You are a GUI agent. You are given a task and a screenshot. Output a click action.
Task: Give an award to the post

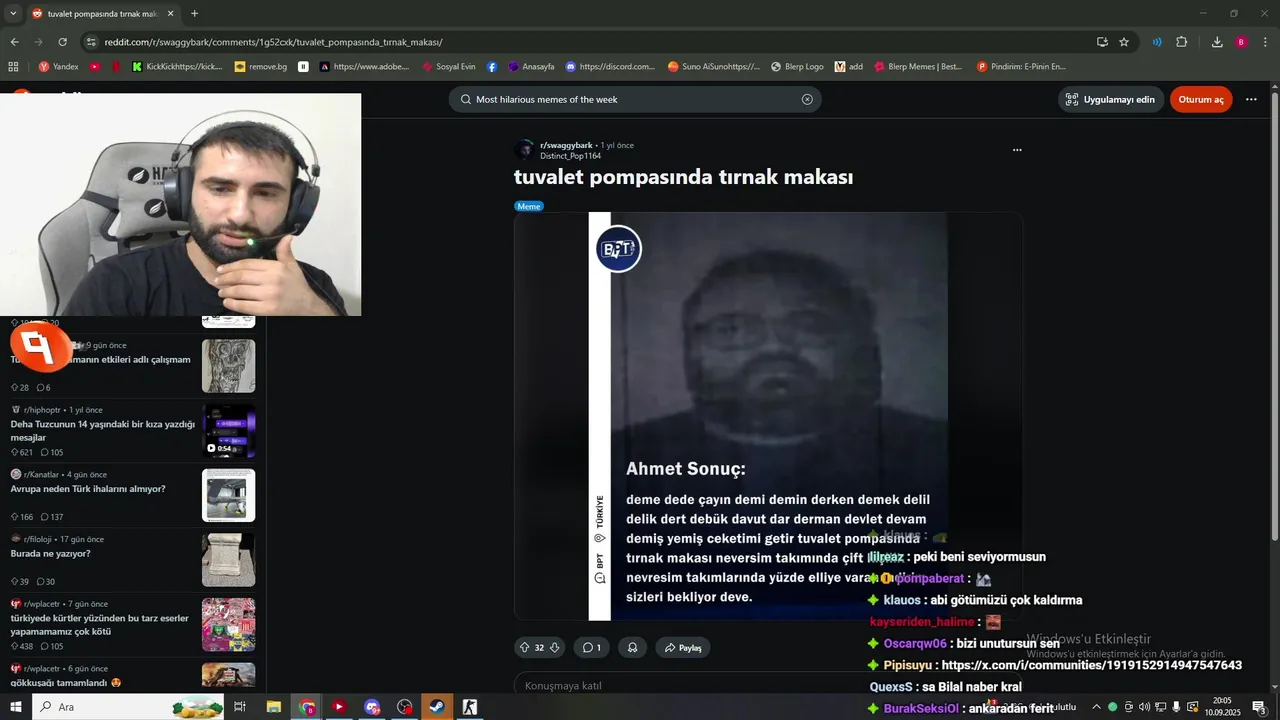(x=632, y=647)
